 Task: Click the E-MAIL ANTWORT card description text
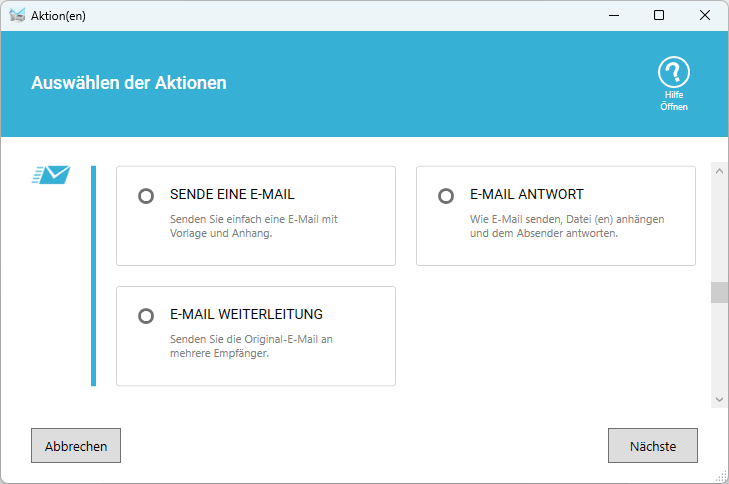[567, 226]
